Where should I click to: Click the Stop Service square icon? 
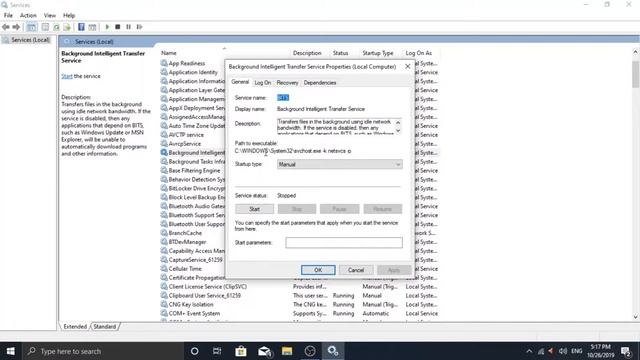click(118, 27)
